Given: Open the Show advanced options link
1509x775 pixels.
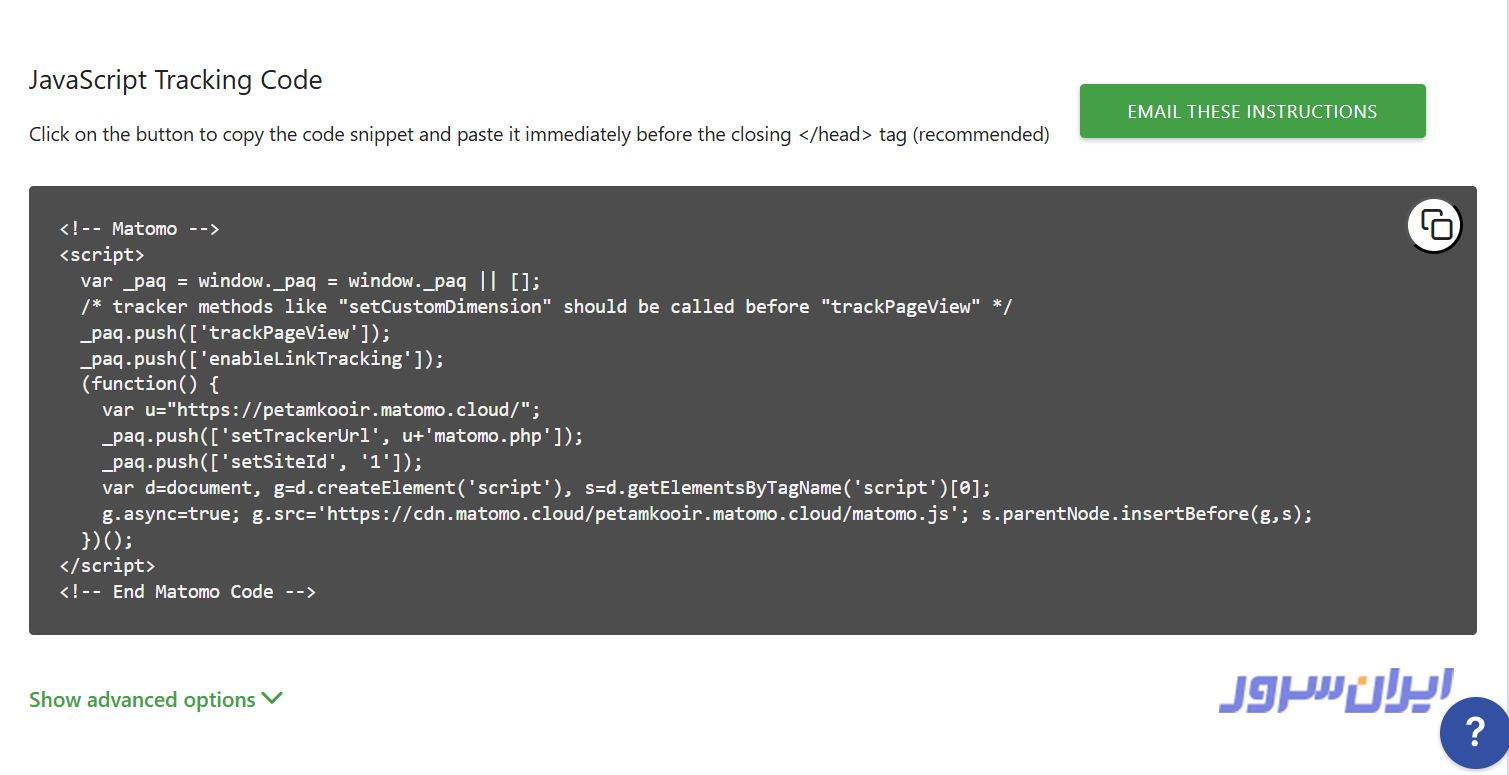Looking at the screenshot, I should tap(142, 700).
